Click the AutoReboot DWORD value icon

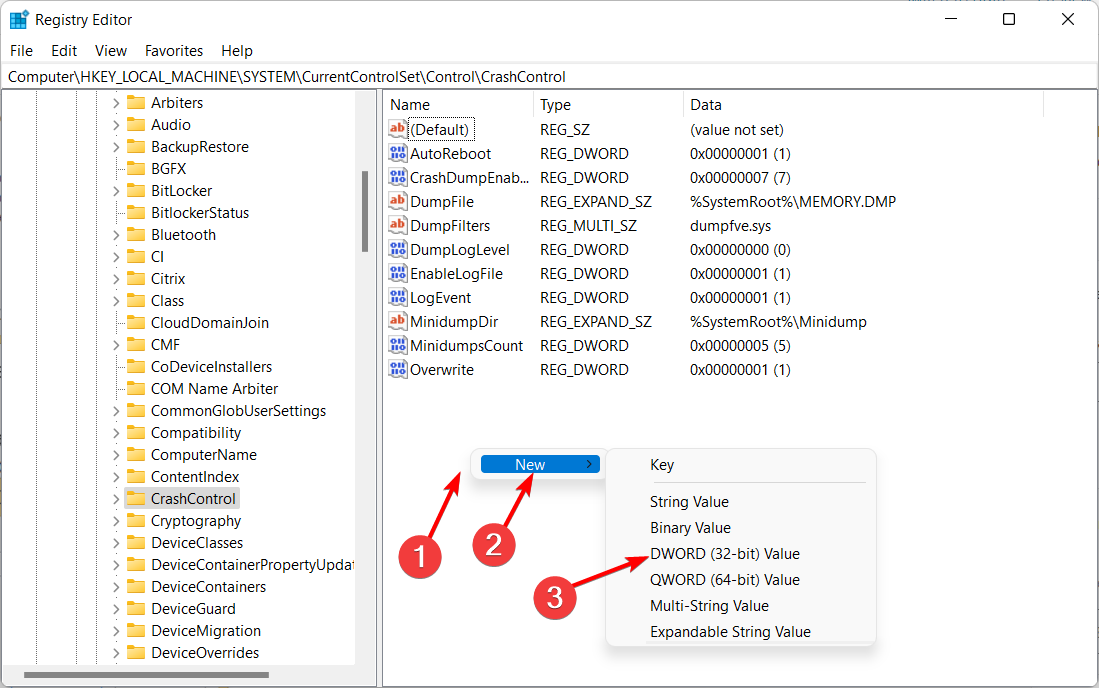397,153
